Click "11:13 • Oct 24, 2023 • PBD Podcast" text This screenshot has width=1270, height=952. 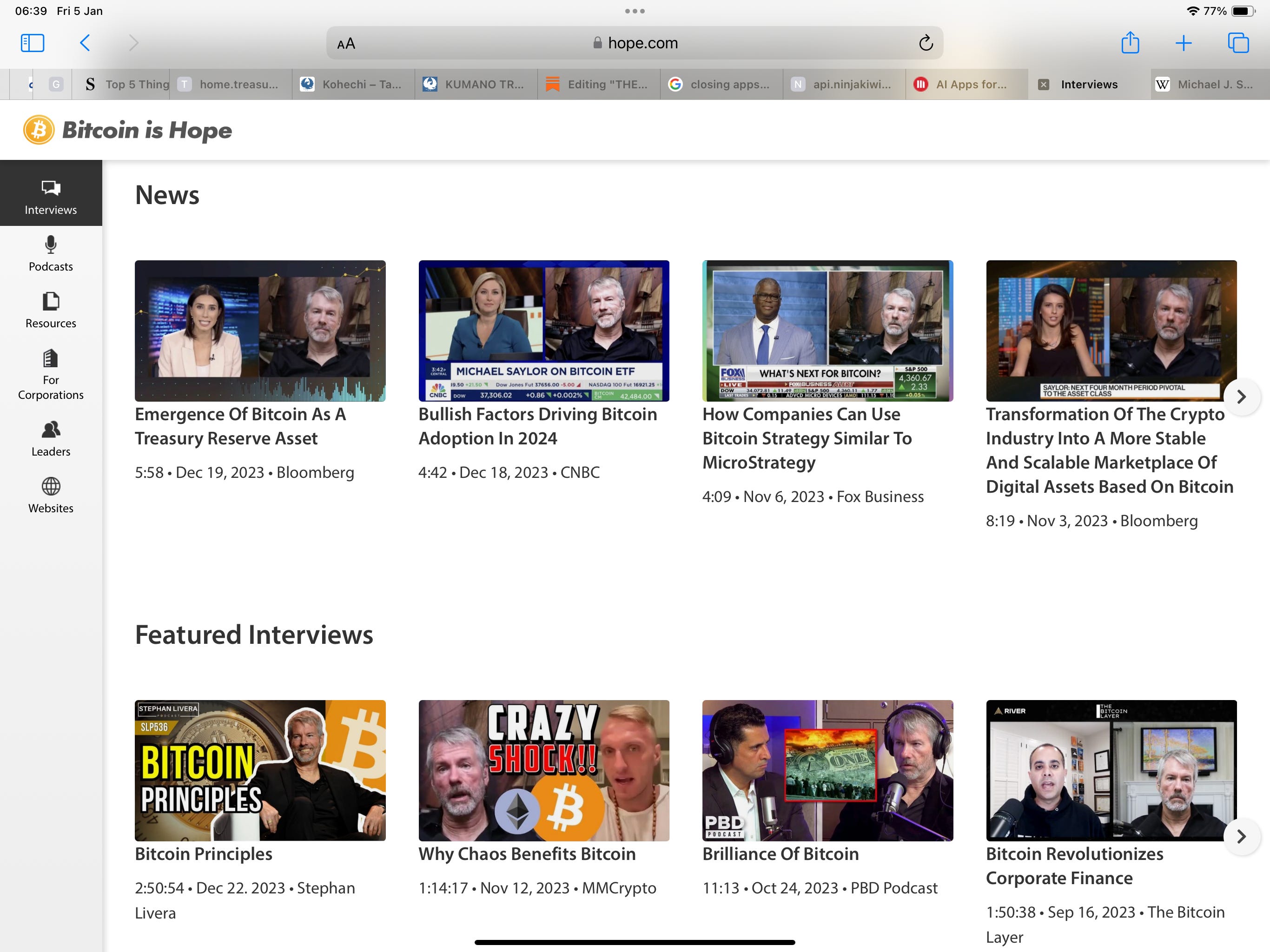click(820, 888)
